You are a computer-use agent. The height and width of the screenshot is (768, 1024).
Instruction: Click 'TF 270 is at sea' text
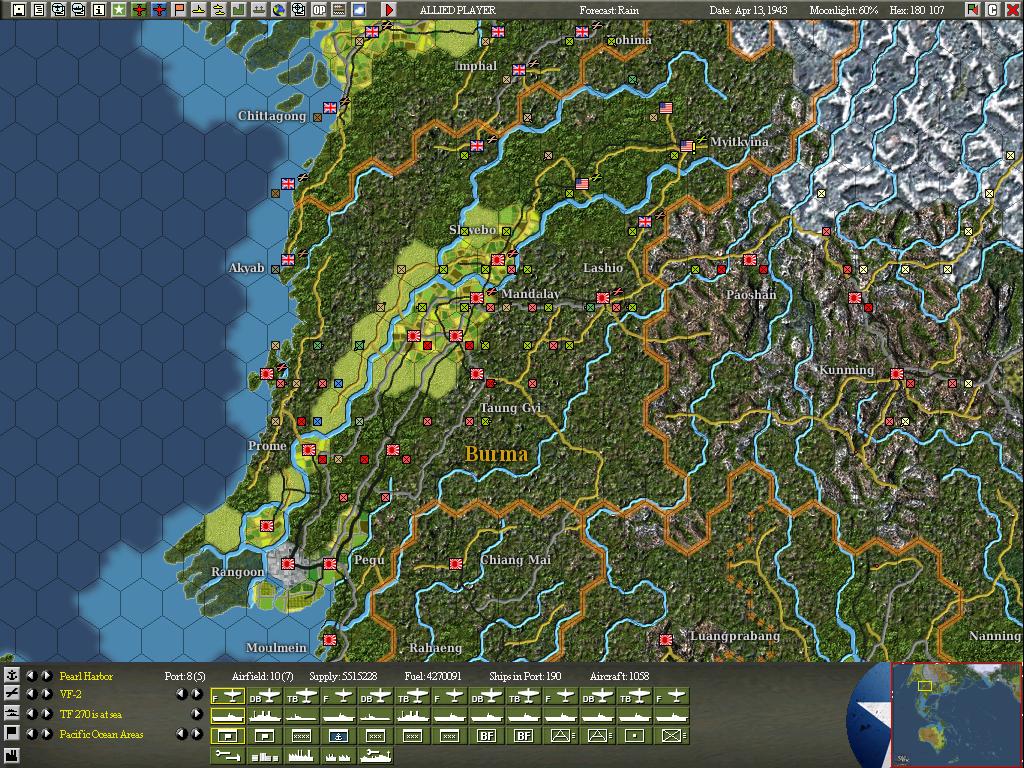(x=91, y=714)
